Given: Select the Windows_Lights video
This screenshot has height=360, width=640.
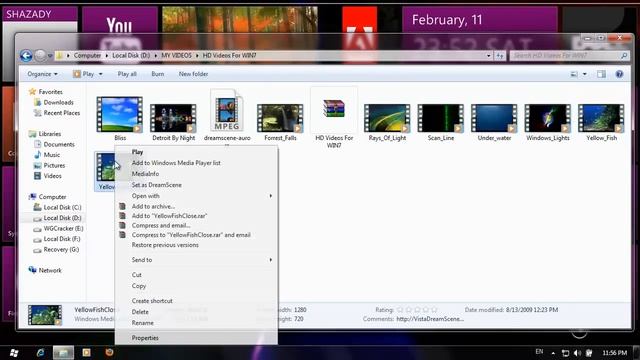Looking at the screenshot, I should click(x=548, y=122).
